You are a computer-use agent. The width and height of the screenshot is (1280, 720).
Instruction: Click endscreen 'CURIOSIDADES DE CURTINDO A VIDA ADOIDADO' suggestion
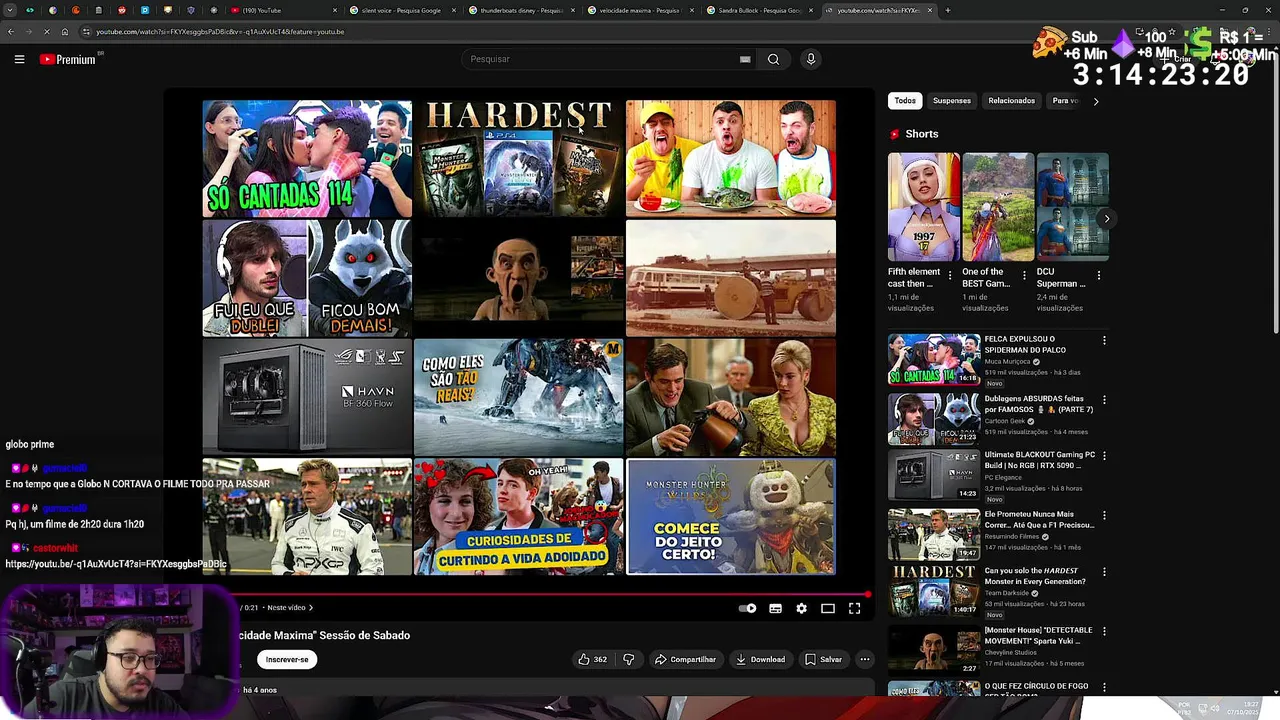pyautogui.click(x=519, y=517)
